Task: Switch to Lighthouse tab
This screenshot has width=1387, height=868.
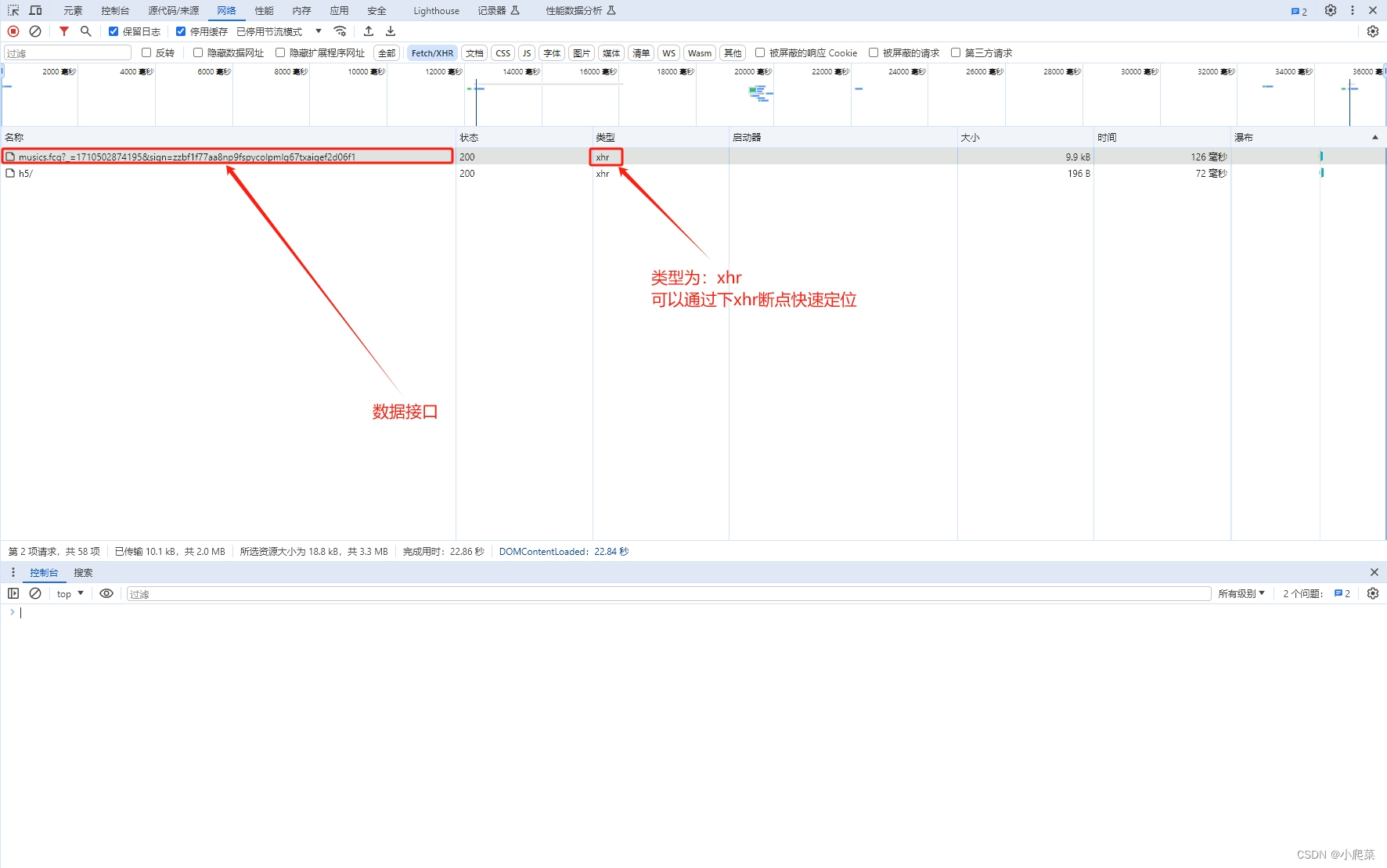Action: (x=437, y=10)
